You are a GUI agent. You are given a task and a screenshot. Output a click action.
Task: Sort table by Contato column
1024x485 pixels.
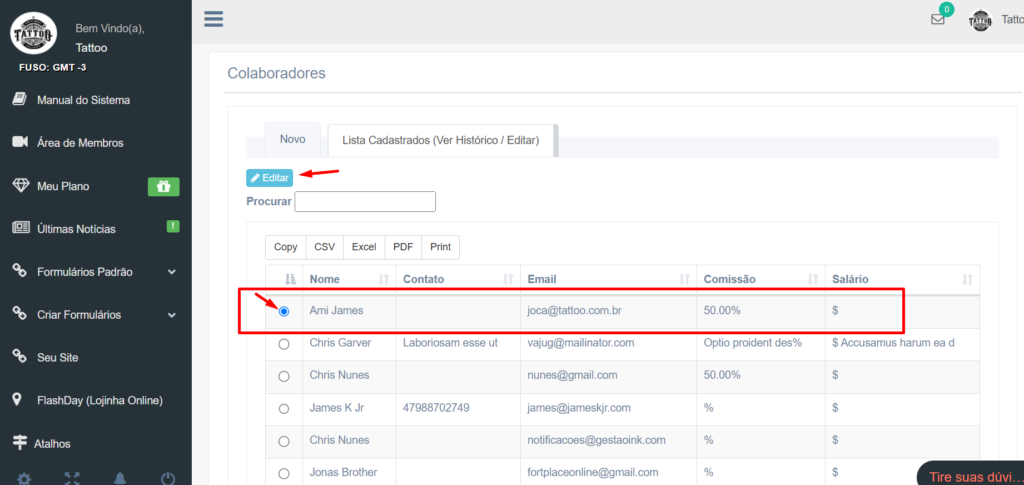[458, 279]
